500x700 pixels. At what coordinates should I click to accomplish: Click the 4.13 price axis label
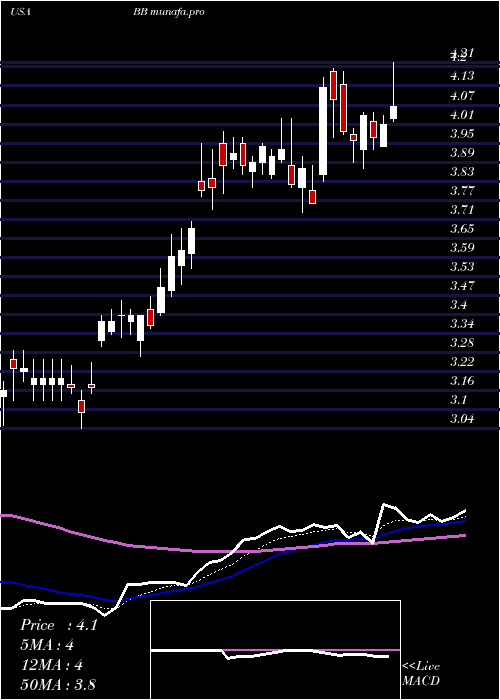462,76
